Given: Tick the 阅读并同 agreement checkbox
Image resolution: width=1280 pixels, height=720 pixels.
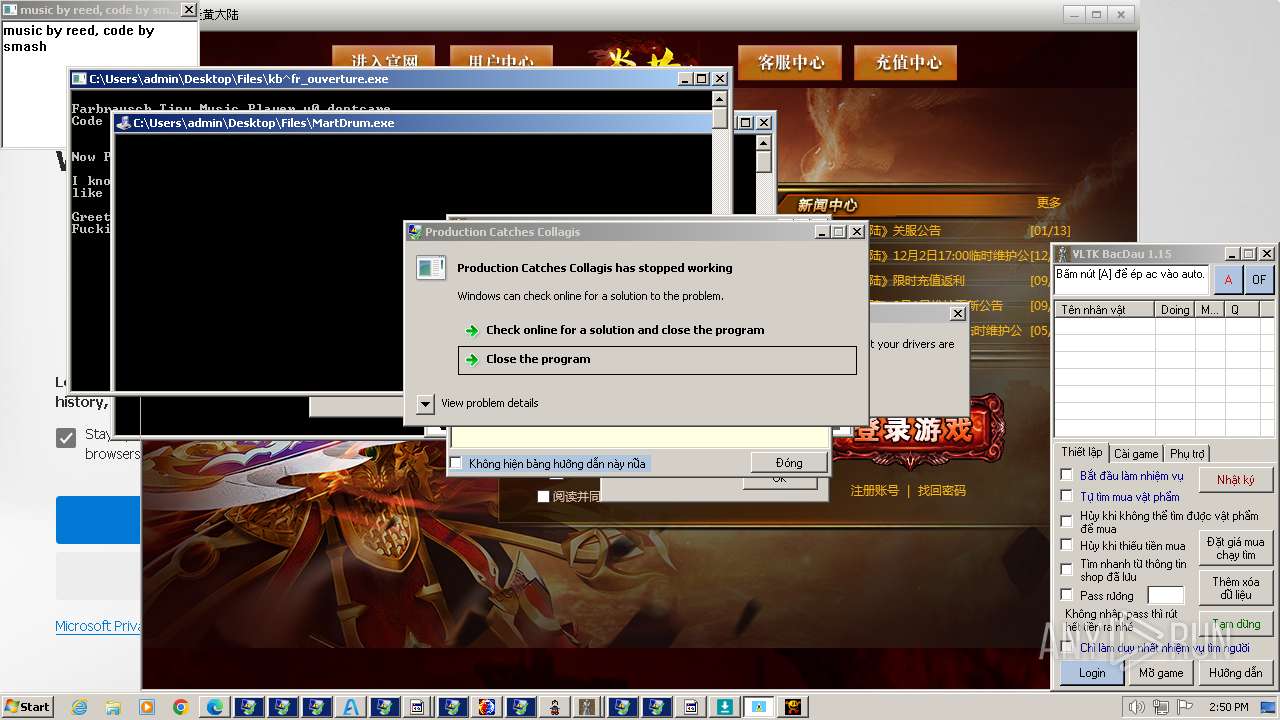Looking at the screenshot, I should (x=543, y=496).
